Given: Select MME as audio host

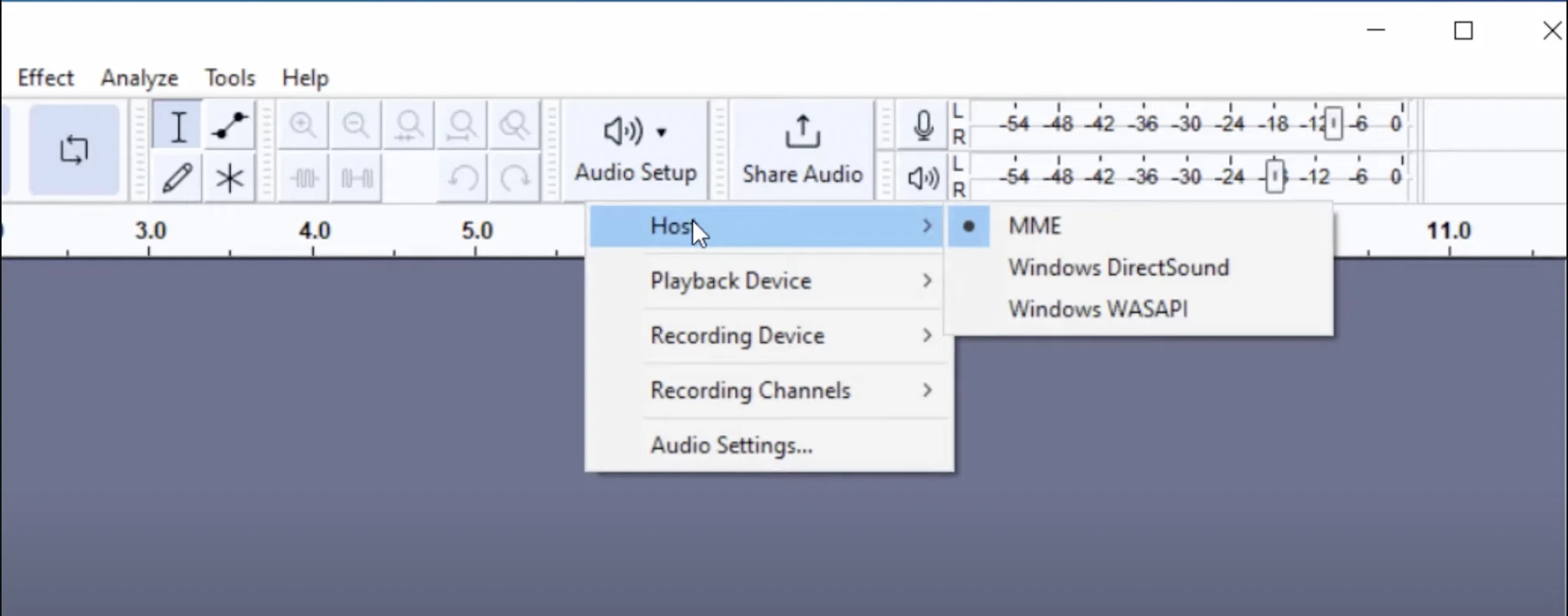Looking at the screenshot, I should tap(1034, 226).
